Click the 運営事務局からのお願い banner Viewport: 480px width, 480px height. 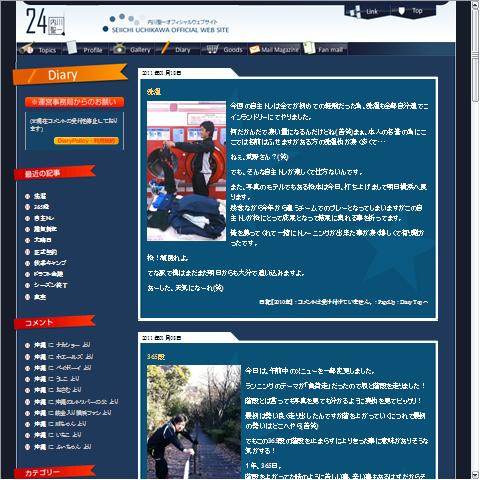[74, 102]
